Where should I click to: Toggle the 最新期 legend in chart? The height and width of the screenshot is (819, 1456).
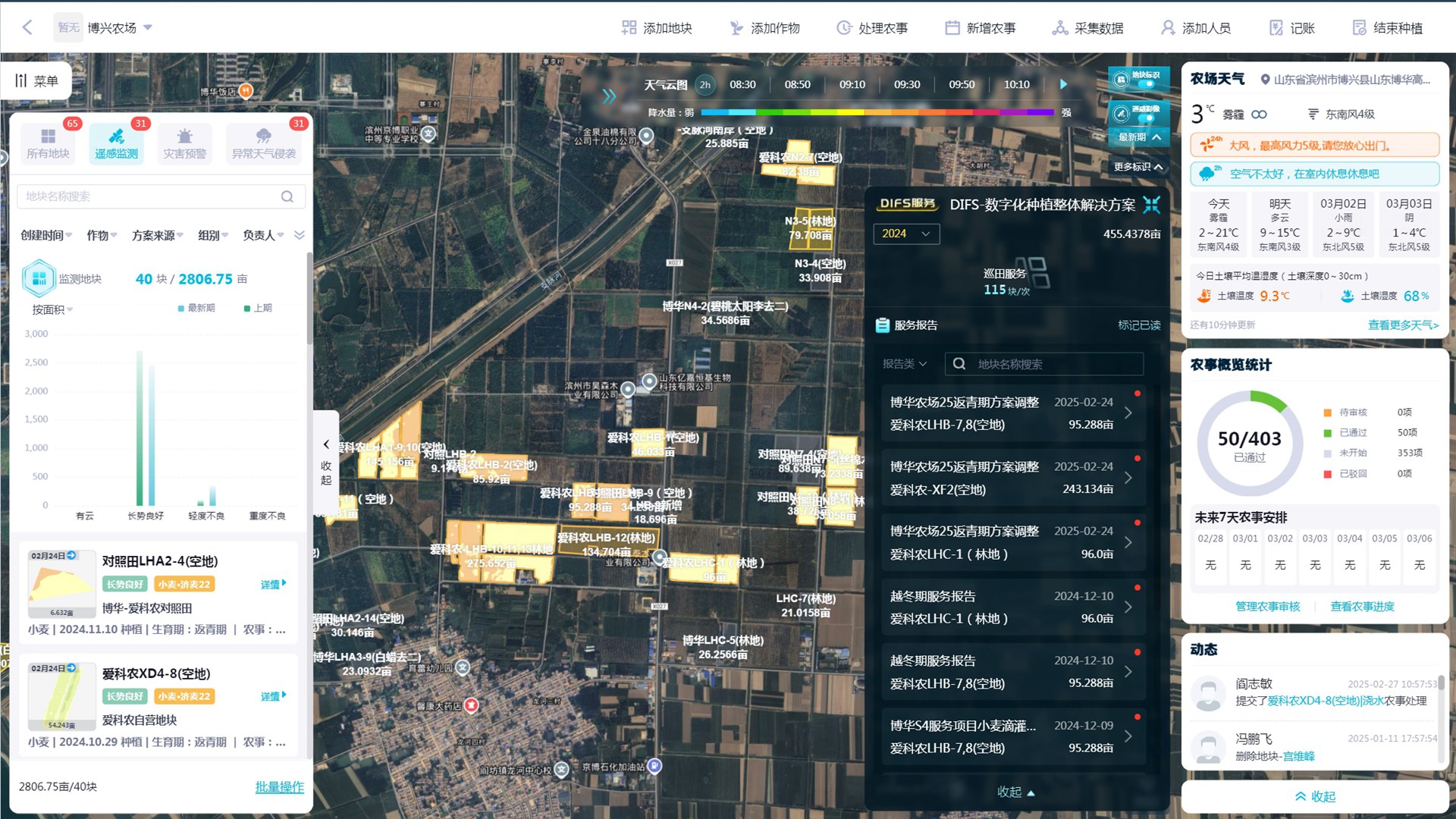pyautogui.click(x=196, y=308)
